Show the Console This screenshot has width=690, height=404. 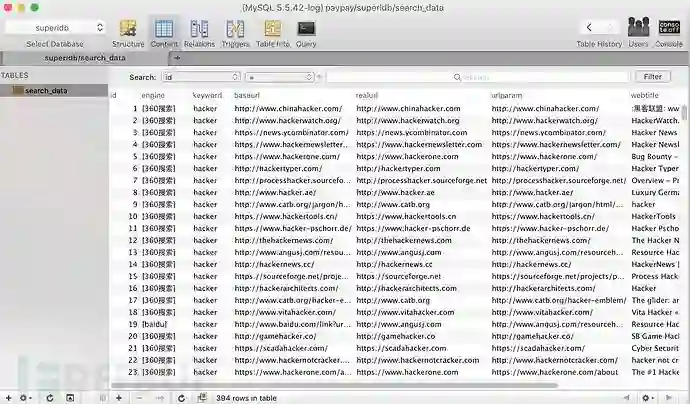click(x=669, y=33)
